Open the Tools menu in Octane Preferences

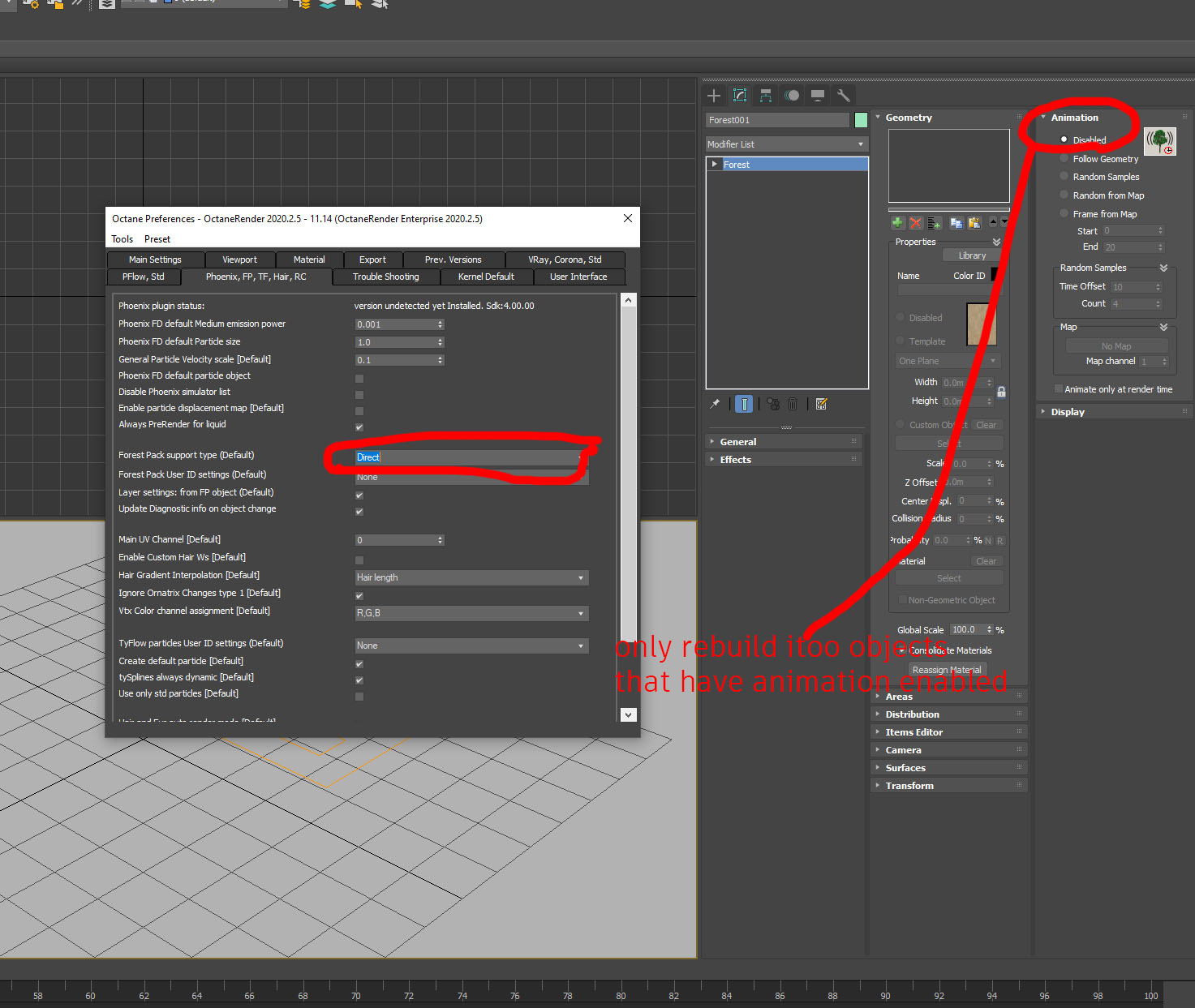coord(123,239)
